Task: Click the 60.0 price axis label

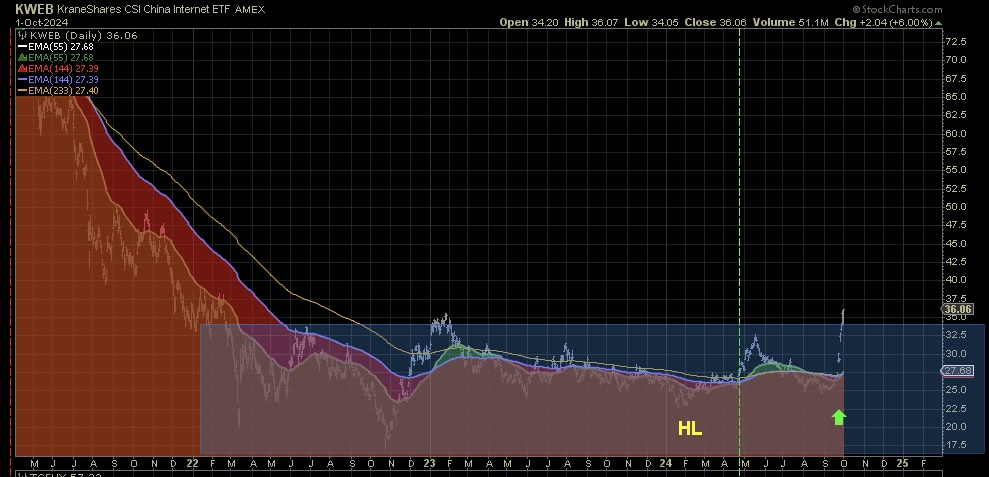Action: pos(956,133)
